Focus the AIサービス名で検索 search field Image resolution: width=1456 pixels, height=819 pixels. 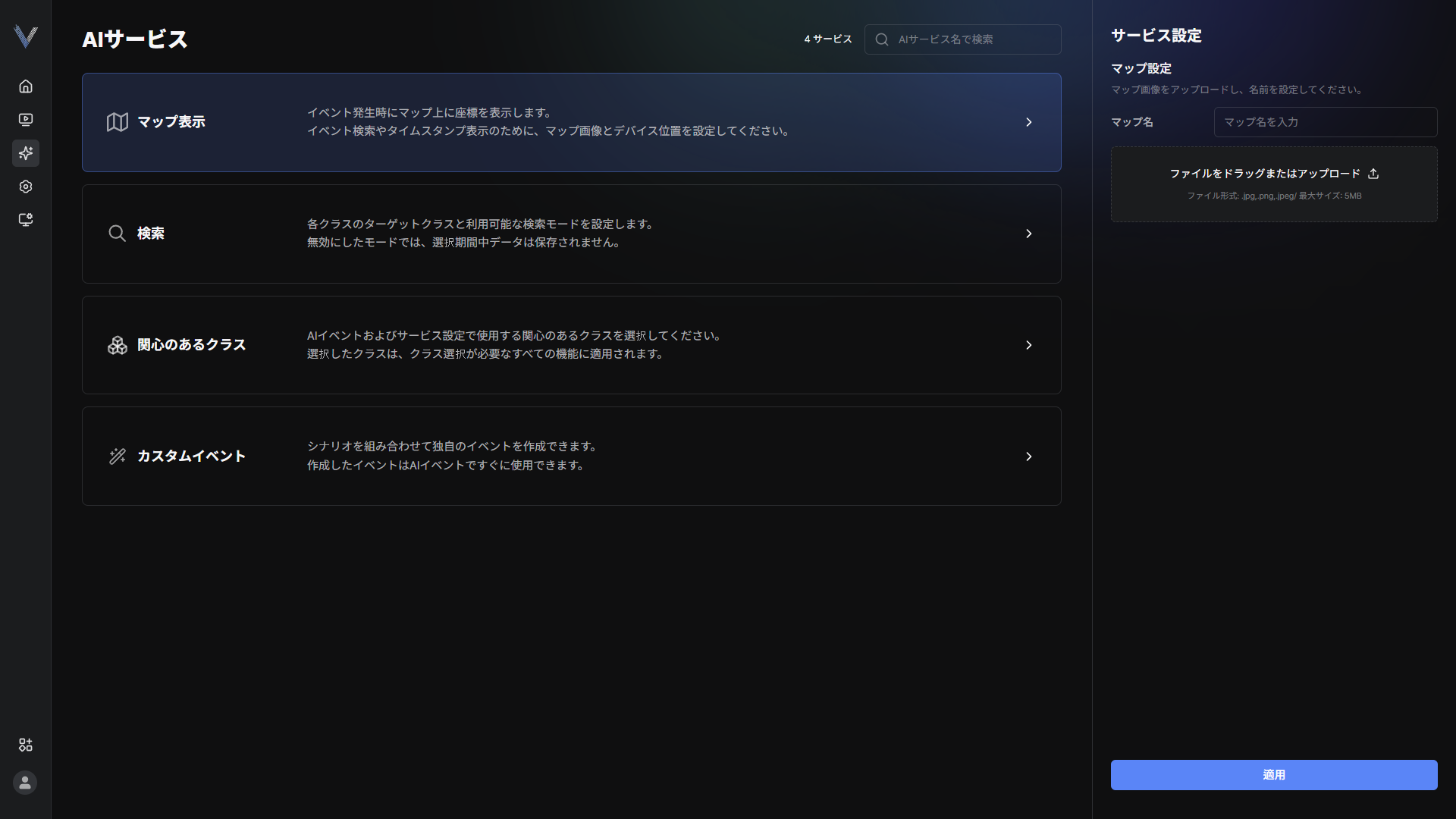963,39
